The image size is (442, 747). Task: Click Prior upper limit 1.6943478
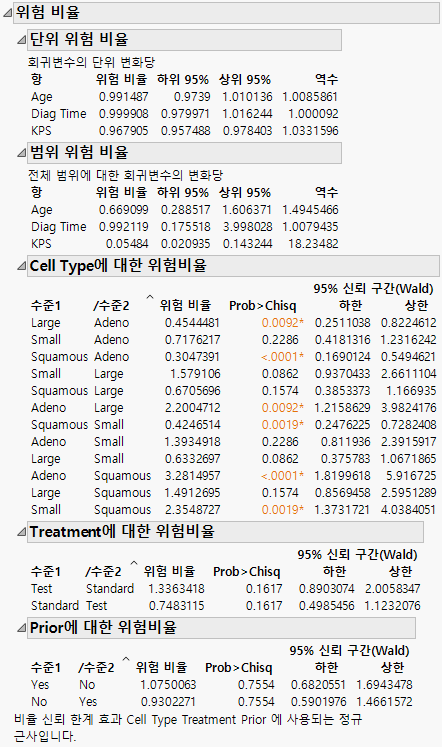(x=384, y=685)
